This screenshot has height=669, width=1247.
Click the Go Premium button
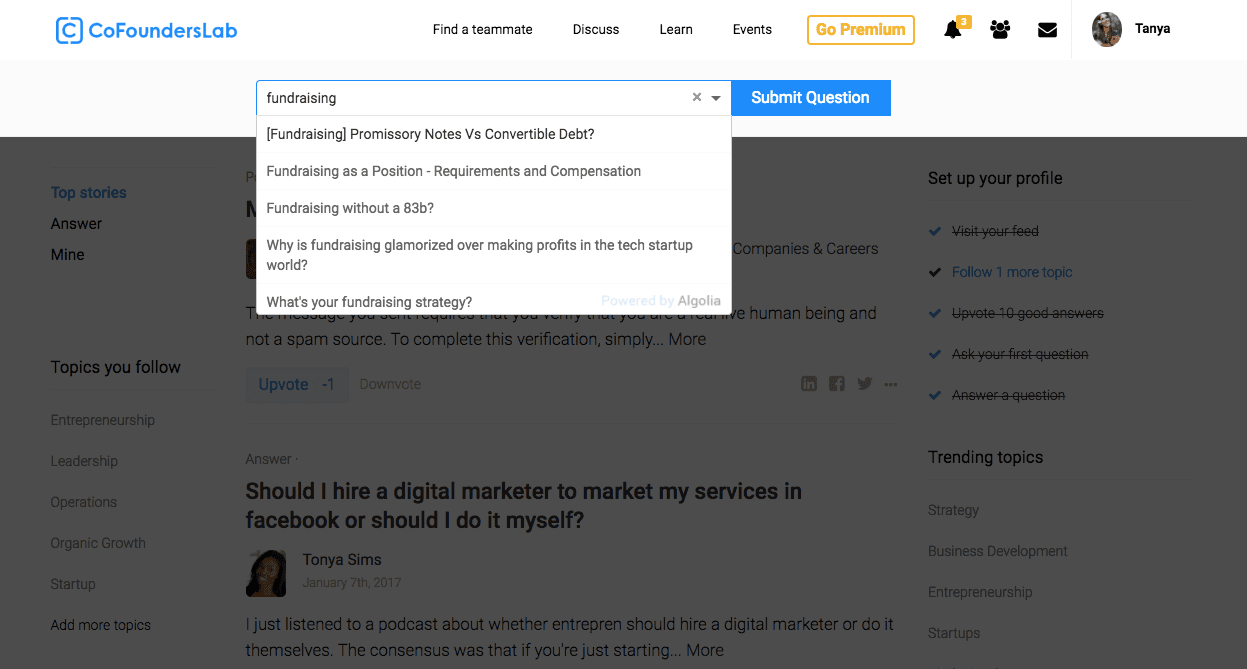point(860,30)
